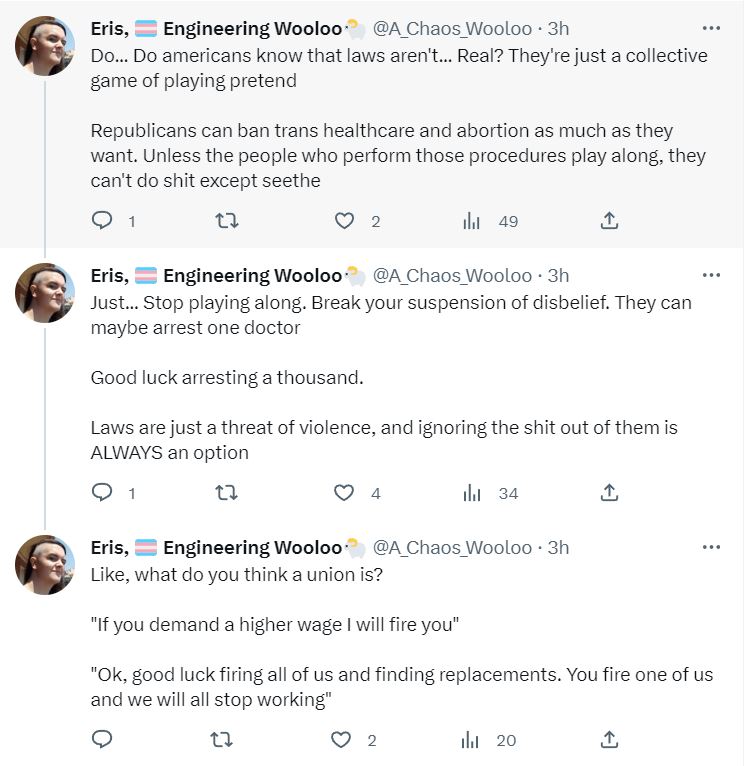
Task: Share the union tweet
Action: click(609, 740)
